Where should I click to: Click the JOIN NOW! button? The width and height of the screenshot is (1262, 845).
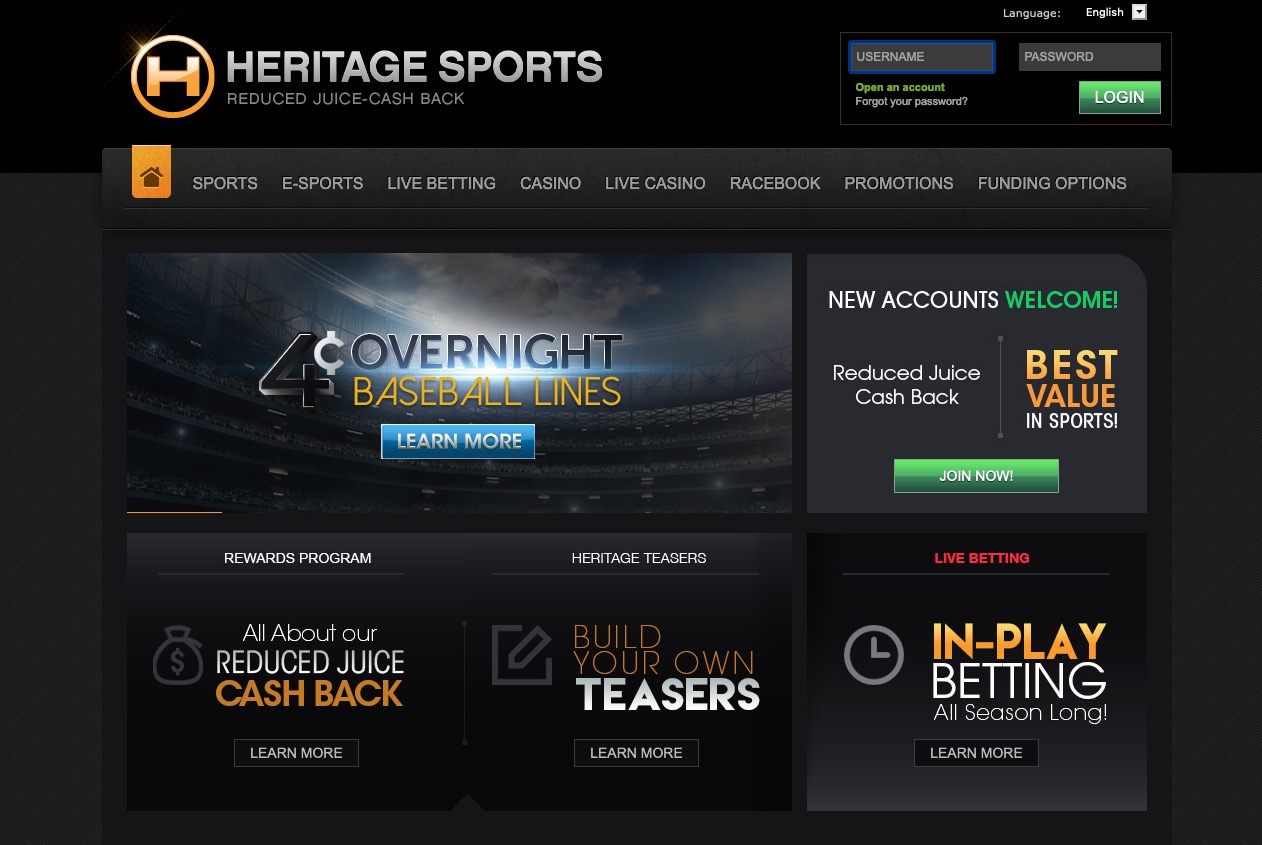coord(976,476)
